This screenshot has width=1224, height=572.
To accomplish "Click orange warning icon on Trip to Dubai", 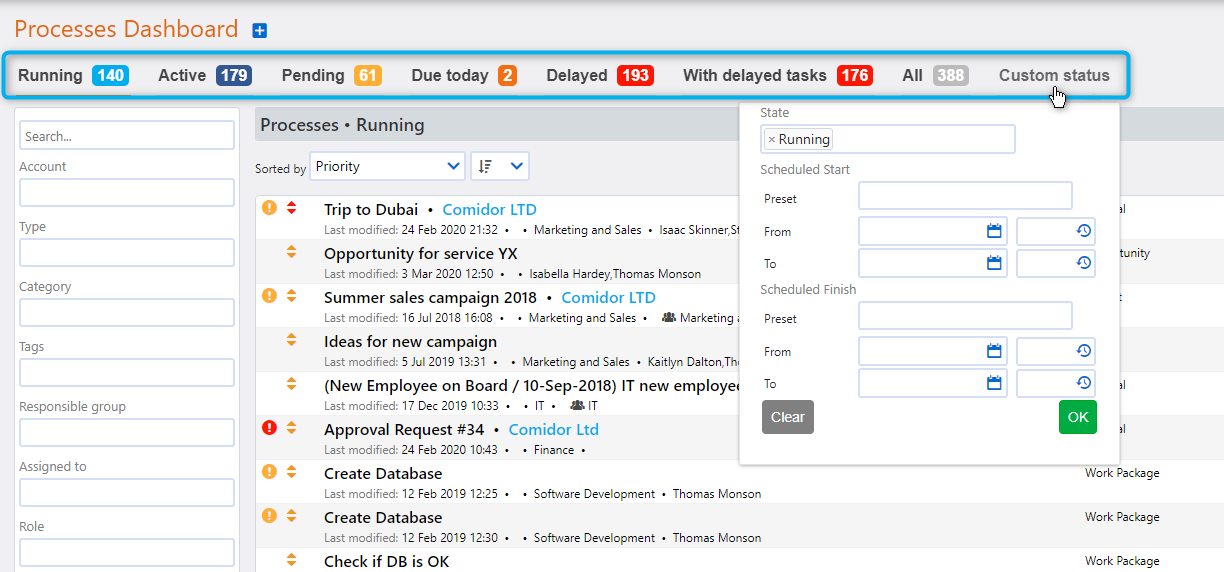I will (x=269, y=208).
